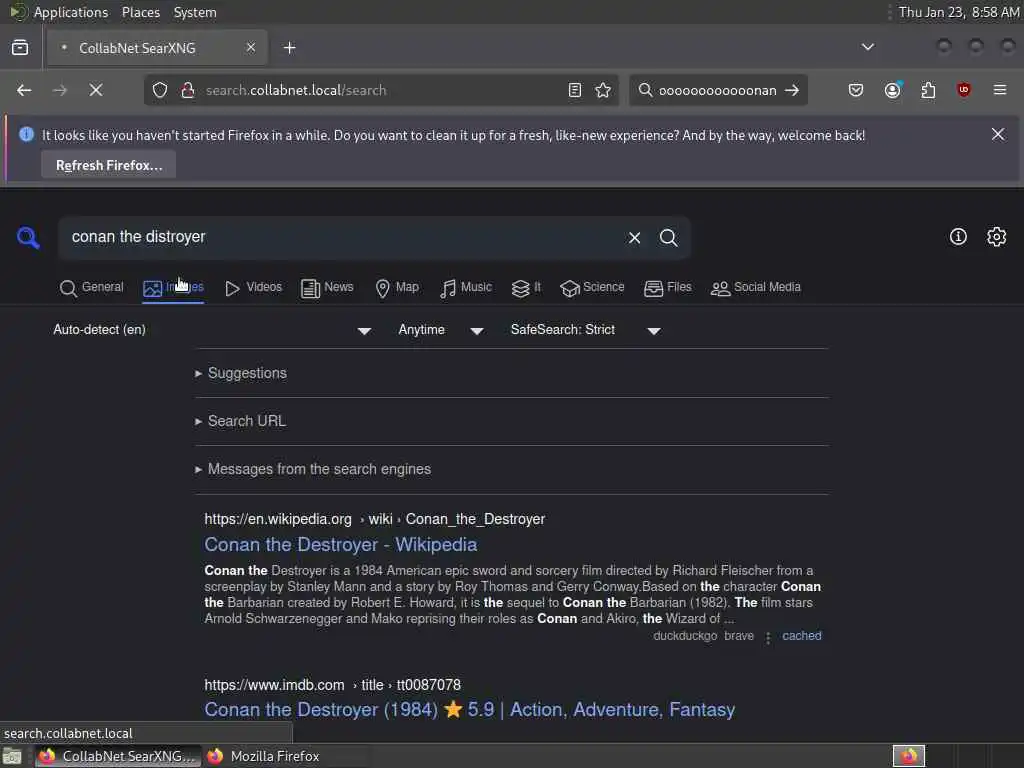Open SearXNG preferences gear icon

click(x=997, y=236)
